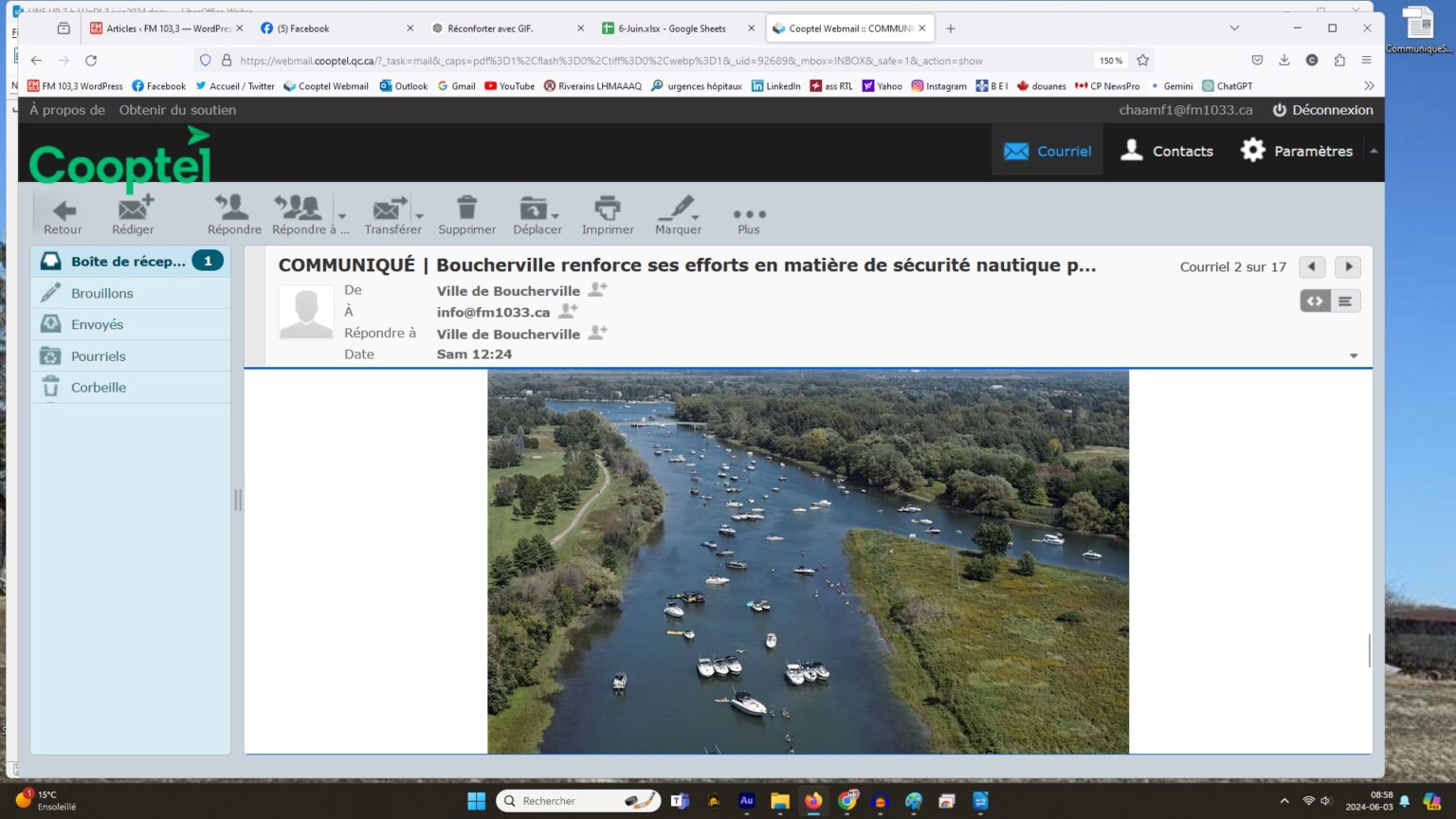Add Ville de Boucherville sender to contacts

(598, 290)
